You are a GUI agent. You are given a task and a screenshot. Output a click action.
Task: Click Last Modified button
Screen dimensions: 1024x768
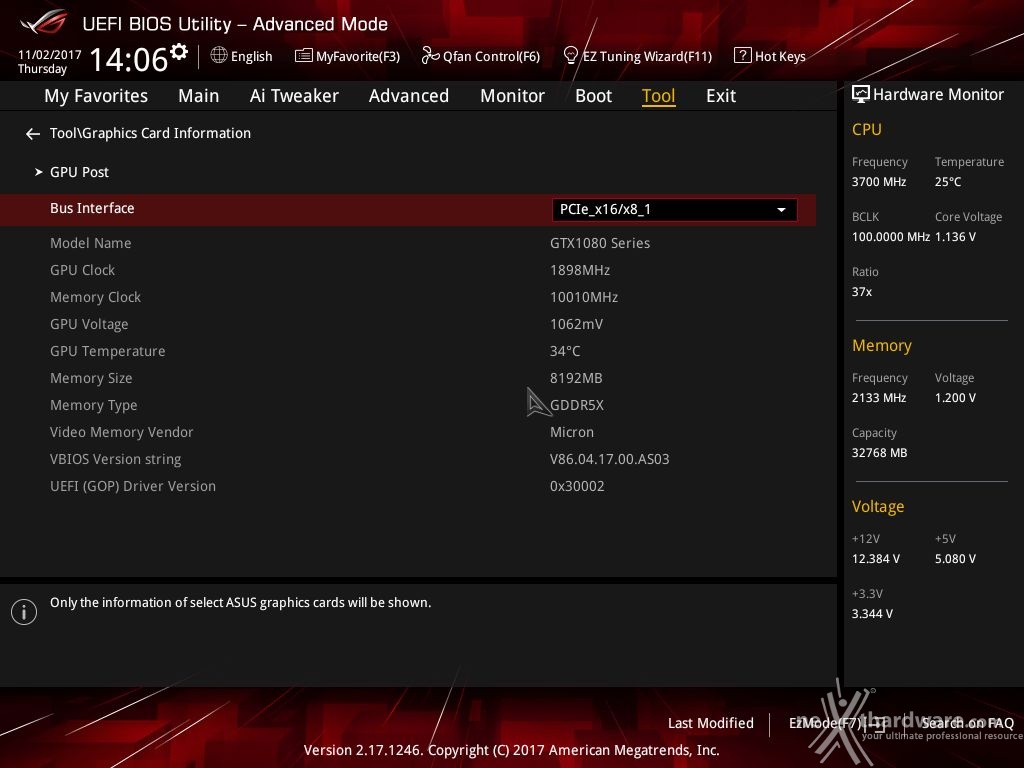pos(711,723)
